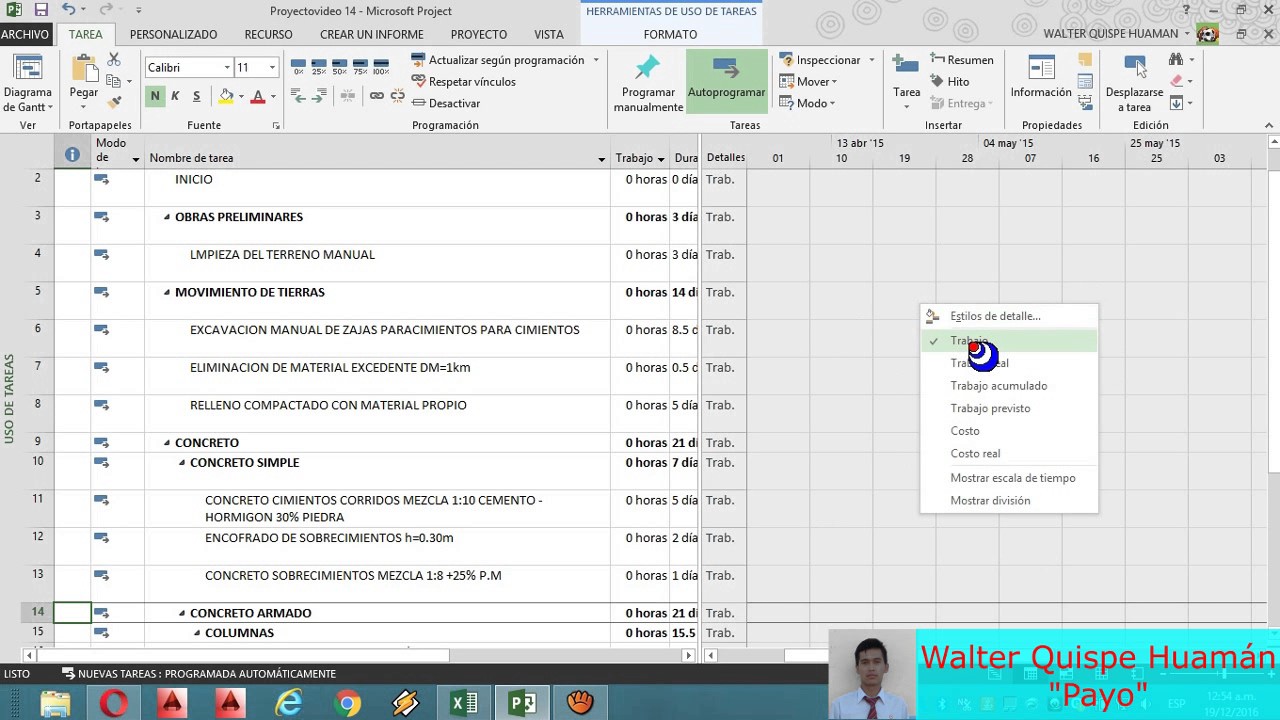Mark task 75% complete
Viewport: 1280px width, 720px height.
(360, 68)
